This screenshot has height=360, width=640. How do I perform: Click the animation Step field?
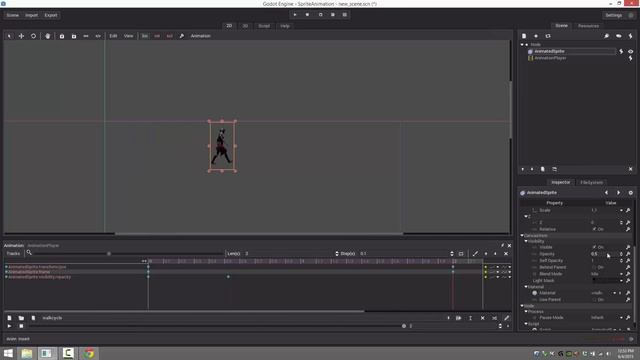coord(404,253)
